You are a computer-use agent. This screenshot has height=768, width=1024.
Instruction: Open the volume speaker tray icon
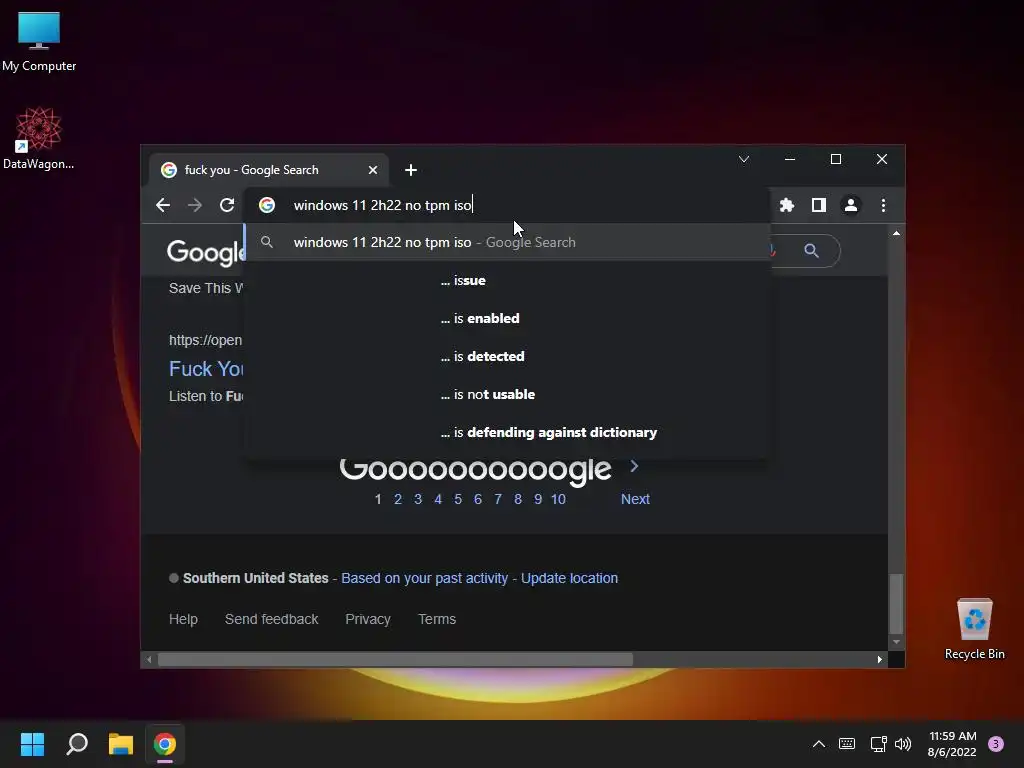pos(903,744)
